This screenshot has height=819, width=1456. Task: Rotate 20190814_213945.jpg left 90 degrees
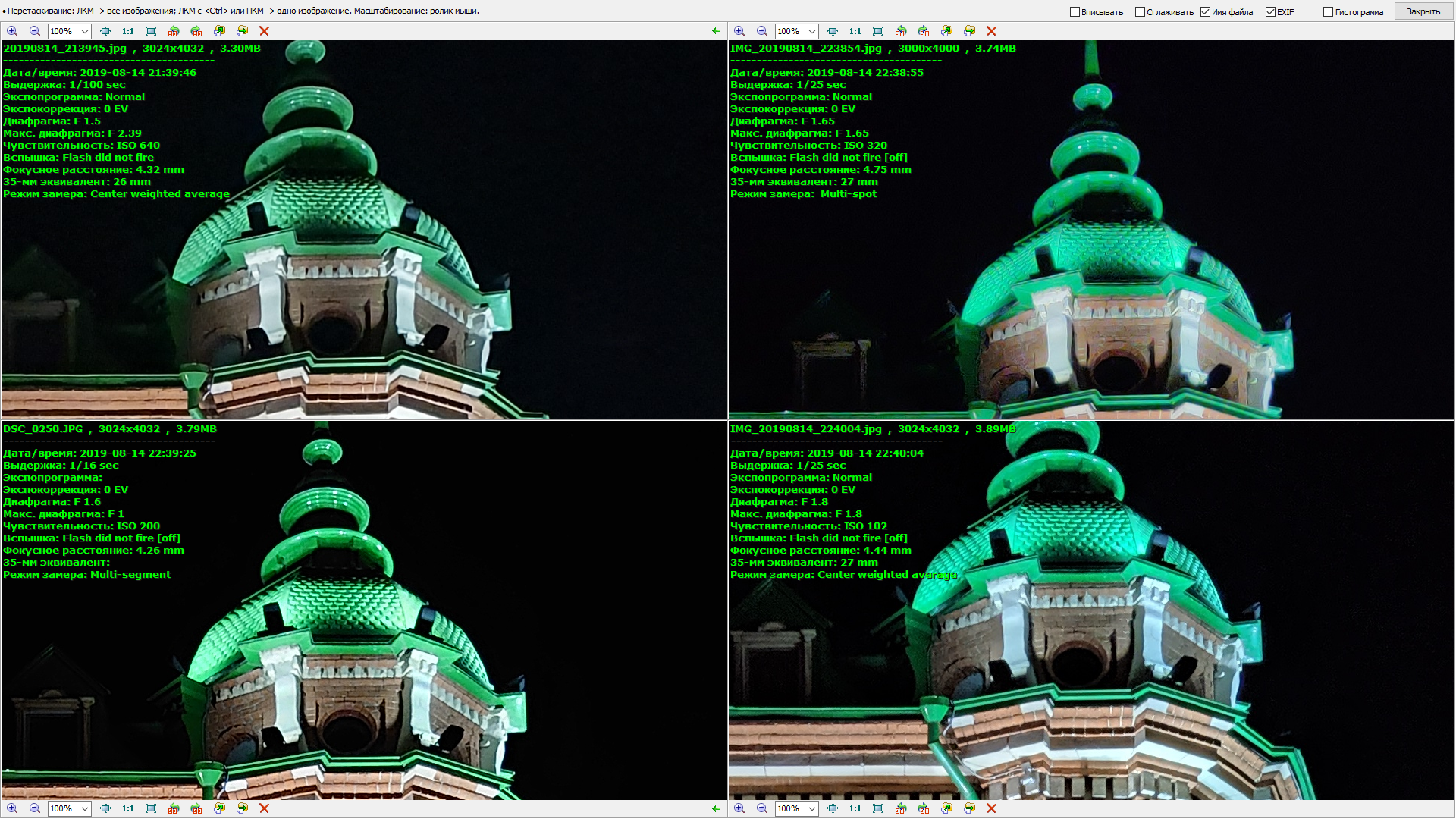coord(174,31)
